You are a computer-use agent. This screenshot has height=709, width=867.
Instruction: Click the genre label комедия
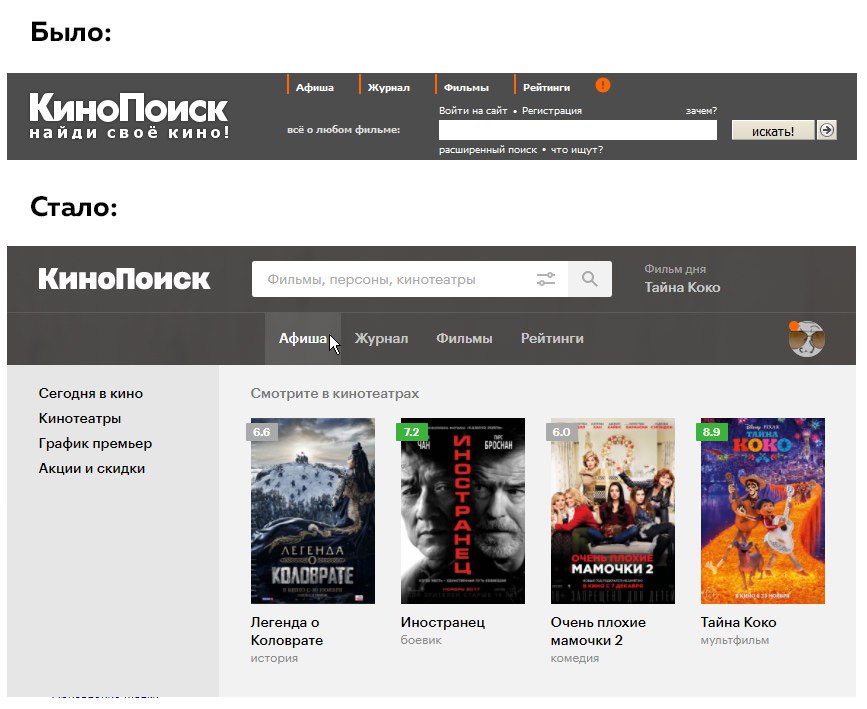pyautogui.click(x=574, y=658)
